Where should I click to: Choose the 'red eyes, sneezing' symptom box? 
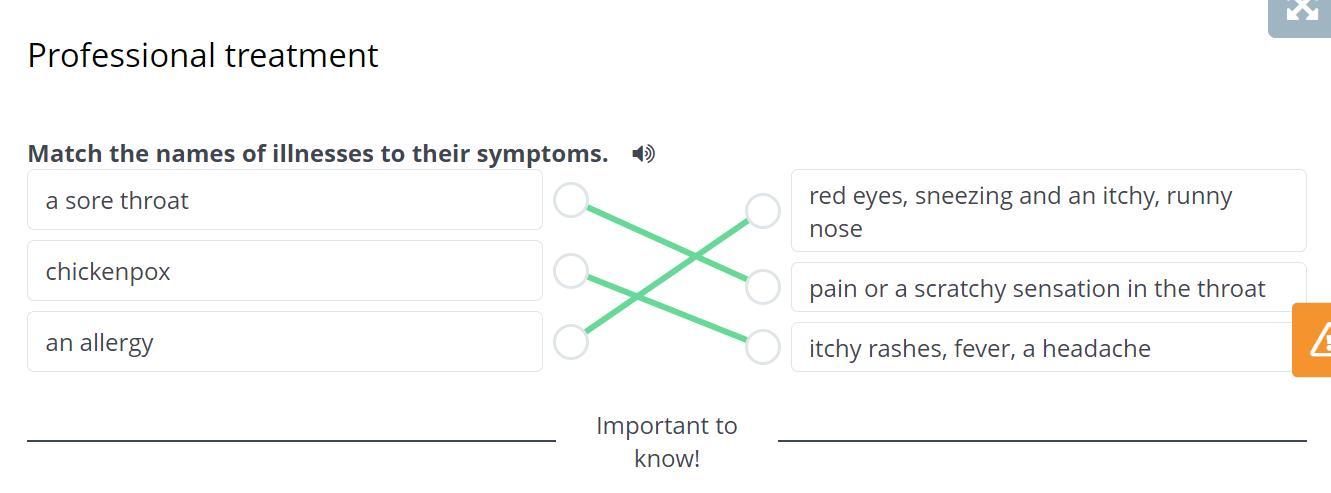(x=1048, y=211)
